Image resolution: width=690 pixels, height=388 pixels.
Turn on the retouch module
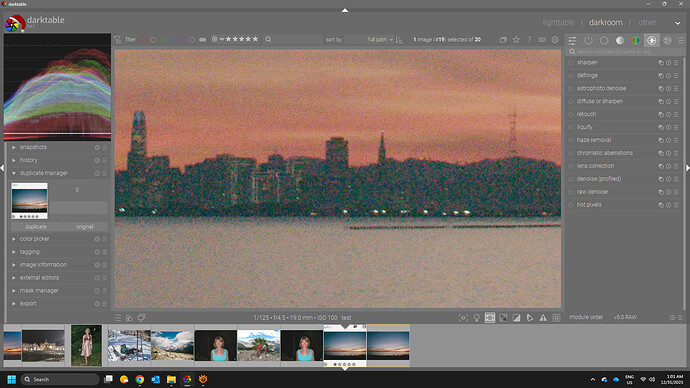tap(571, 114)
